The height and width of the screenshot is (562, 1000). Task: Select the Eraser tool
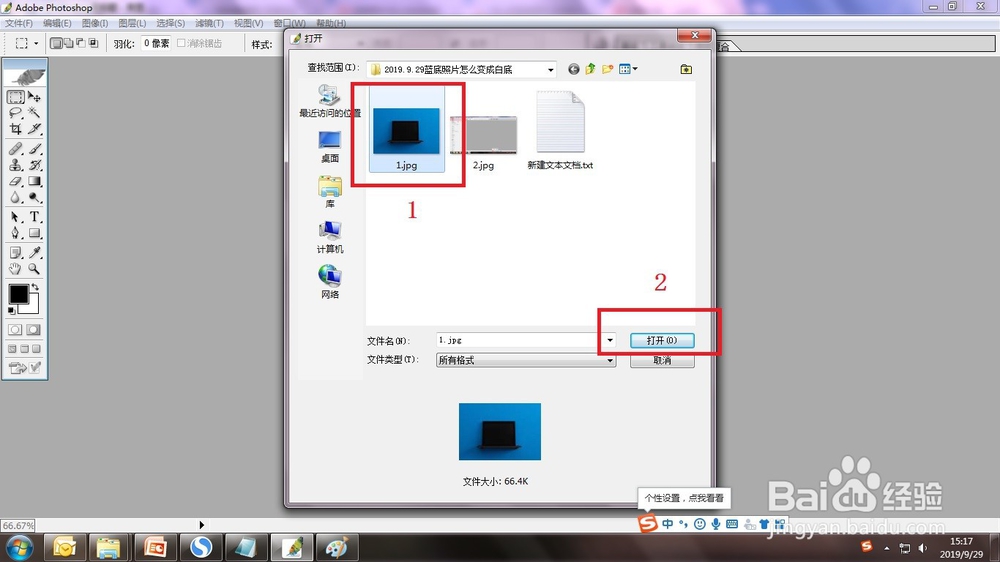16,182
